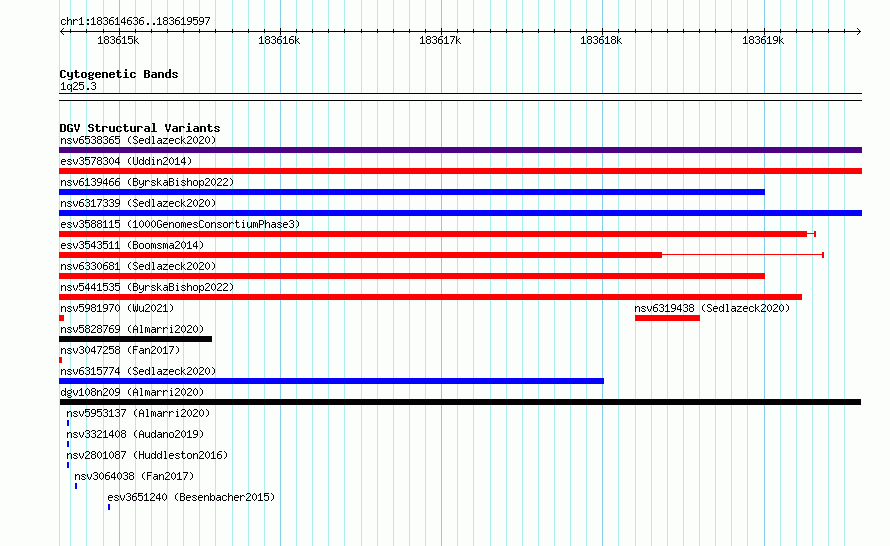Screen dimensions: 890x546
Task: Open nsv5441535 (ByrskaBishop2022) label
Action: tap(147, 287)
